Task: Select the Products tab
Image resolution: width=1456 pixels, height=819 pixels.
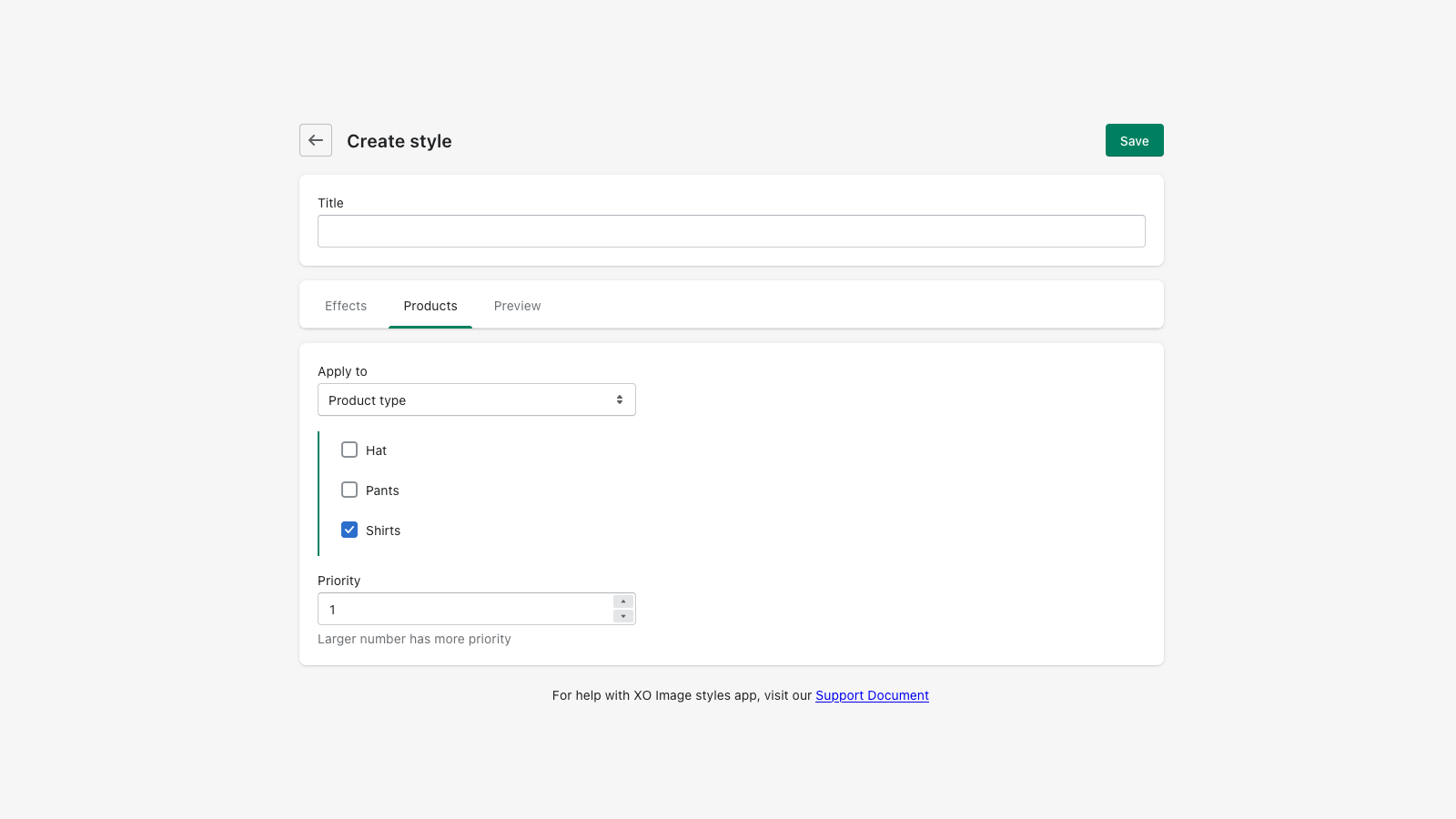Action: pyautogui.click(x=430, y=306)
